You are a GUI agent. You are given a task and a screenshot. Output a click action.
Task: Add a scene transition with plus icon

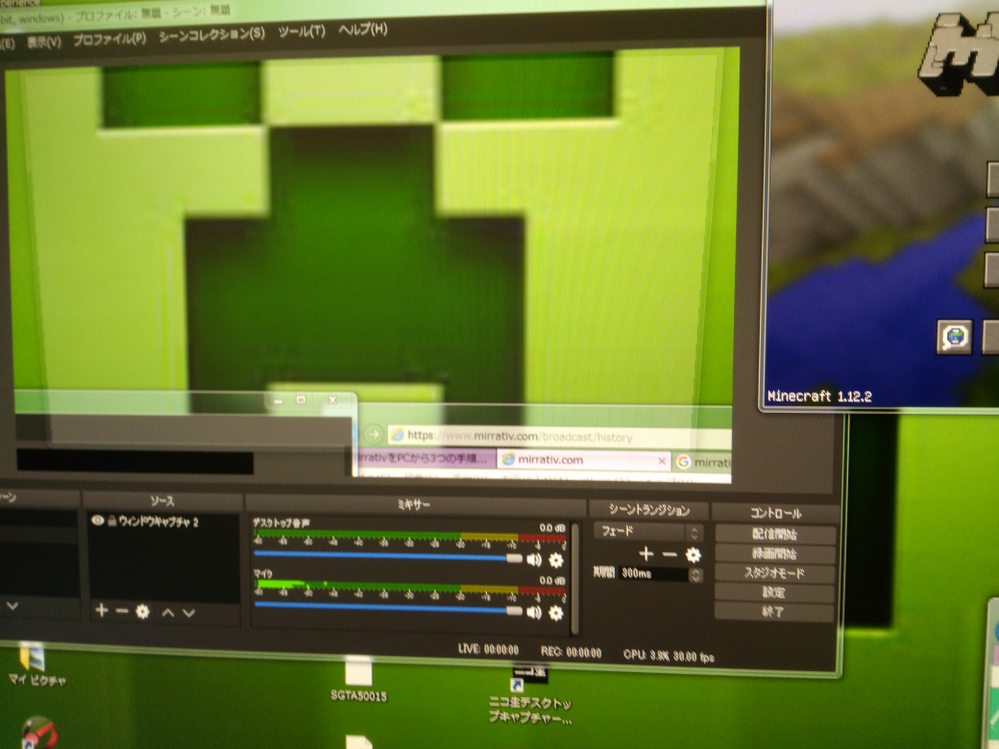click(x=646, y=554)
